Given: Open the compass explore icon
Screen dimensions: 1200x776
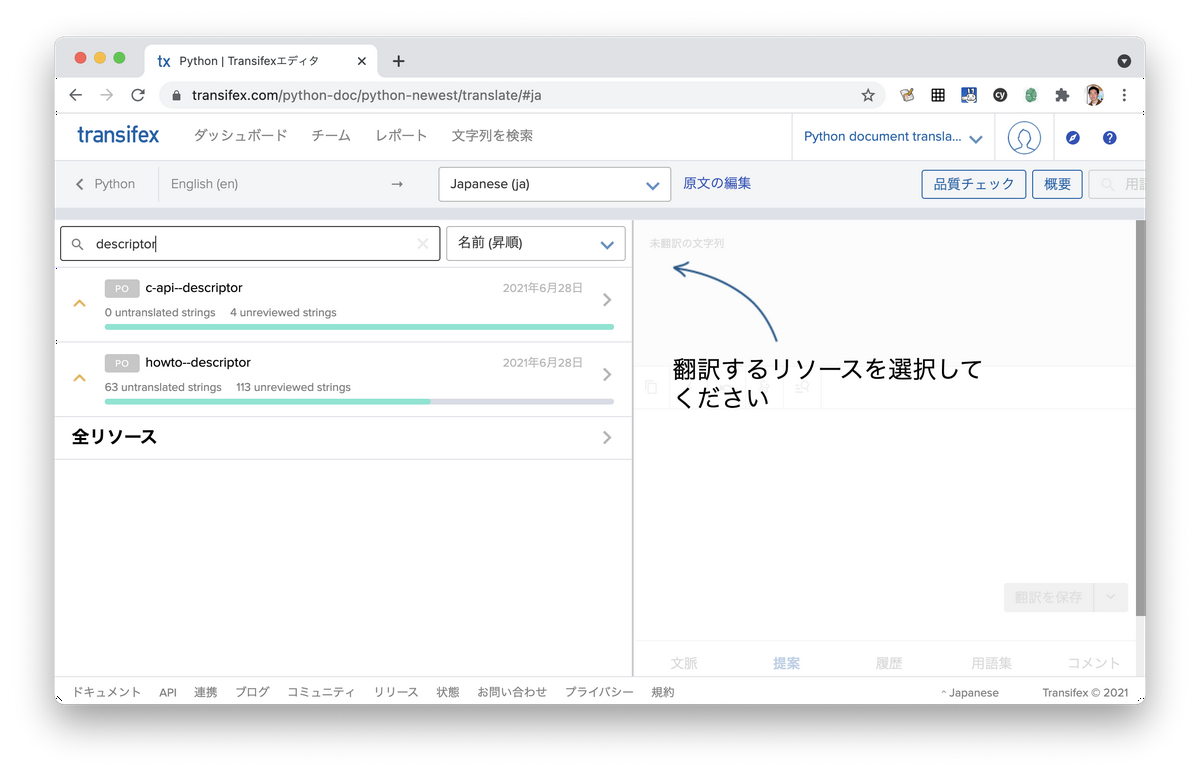Looking at the screenshot, I should (1073, 138).
